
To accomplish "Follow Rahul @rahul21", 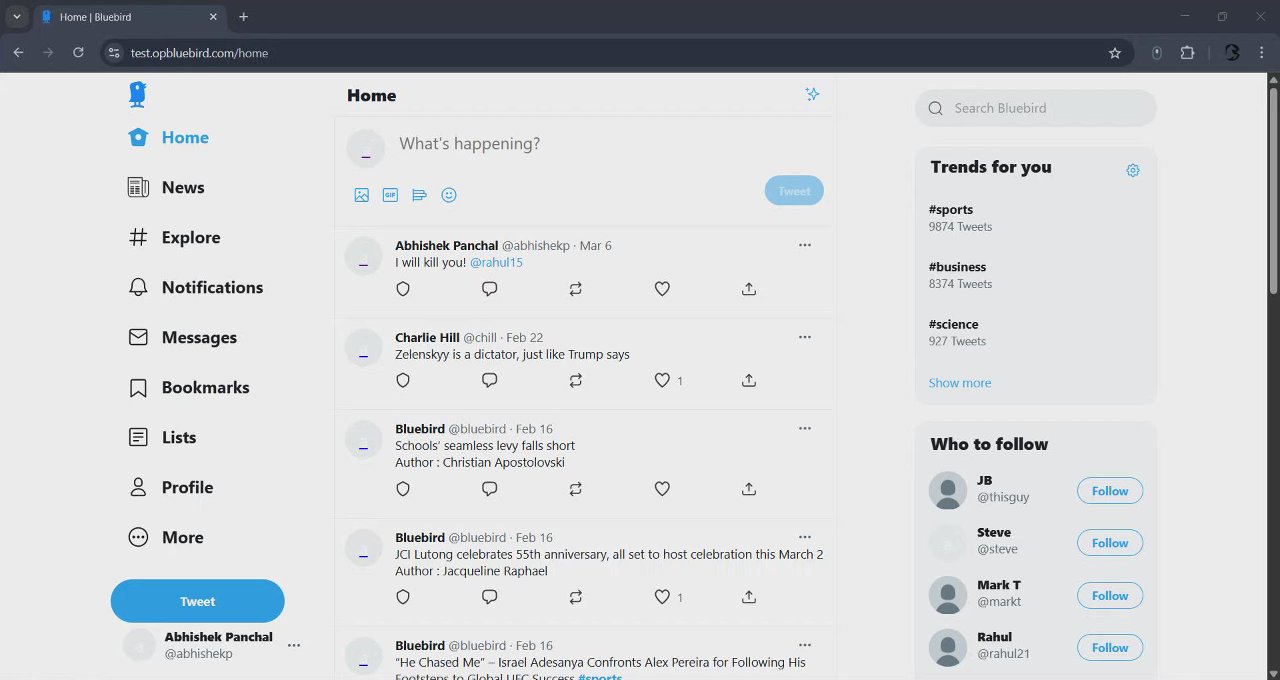I will (x=1110, y=648).
